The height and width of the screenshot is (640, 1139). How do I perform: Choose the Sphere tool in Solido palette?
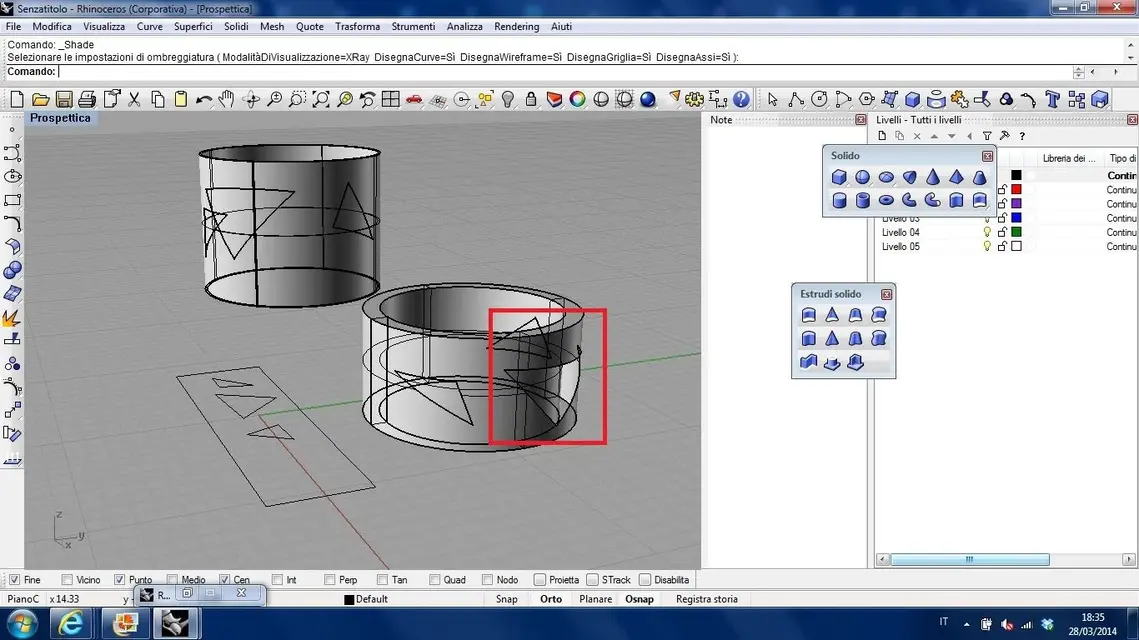(x=862, y=178)
